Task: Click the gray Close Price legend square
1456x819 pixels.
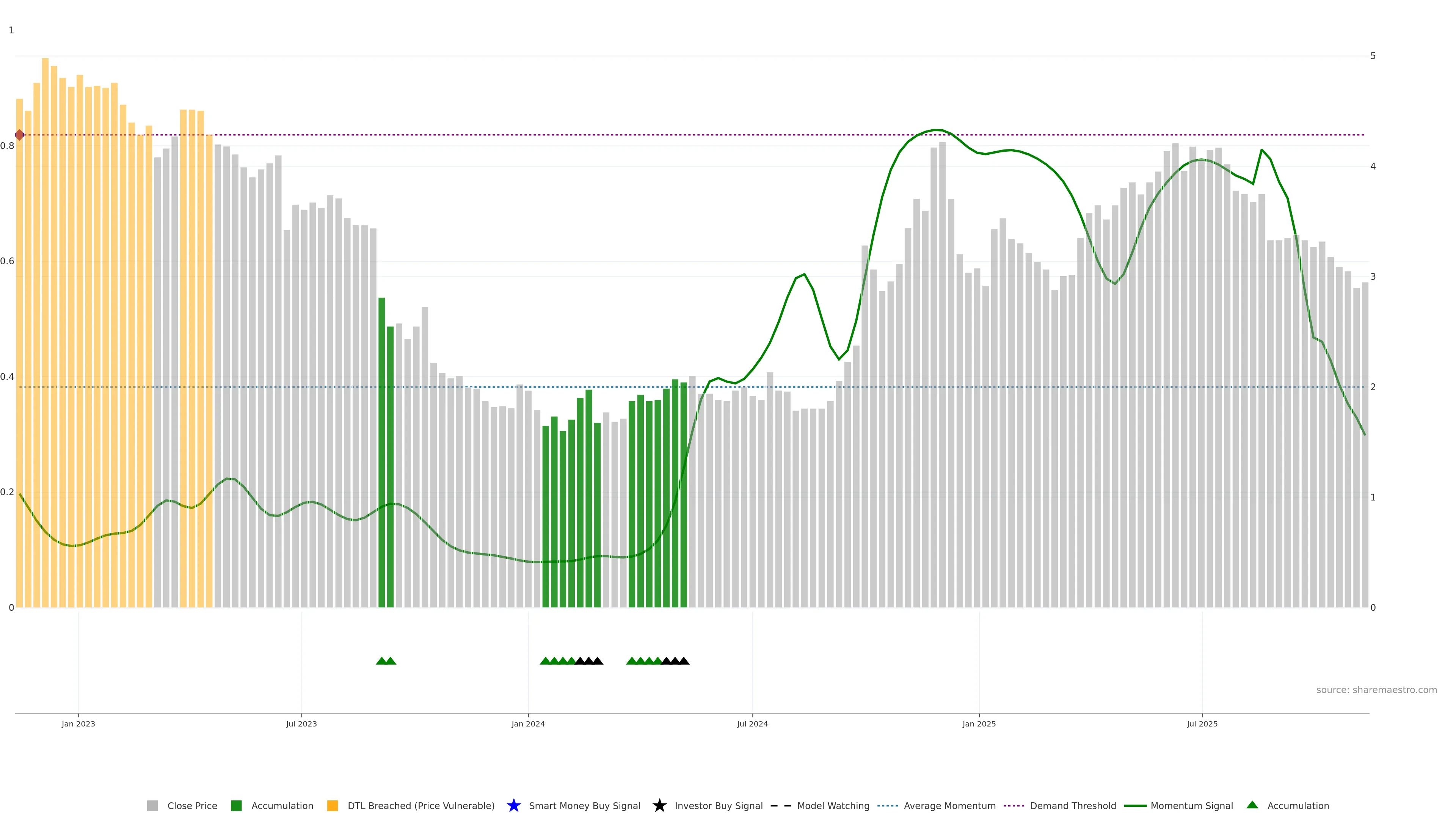Action: click(152, 805)
